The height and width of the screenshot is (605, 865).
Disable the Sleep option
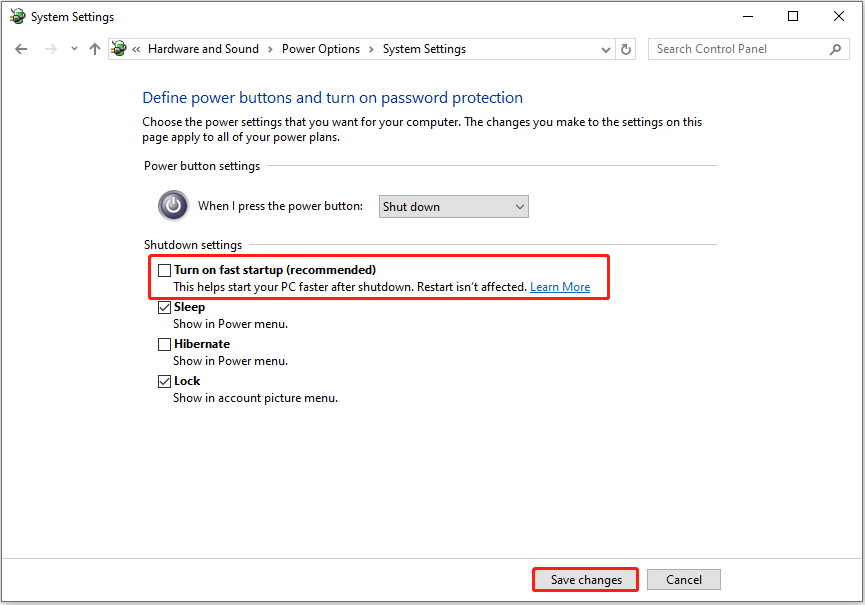coord(164,307)
